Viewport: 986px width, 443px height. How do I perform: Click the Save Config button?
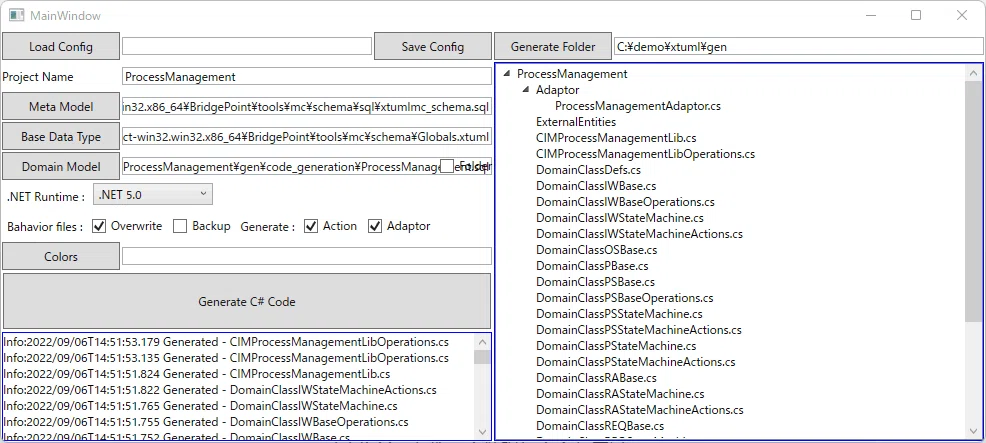tap(433, 47)
